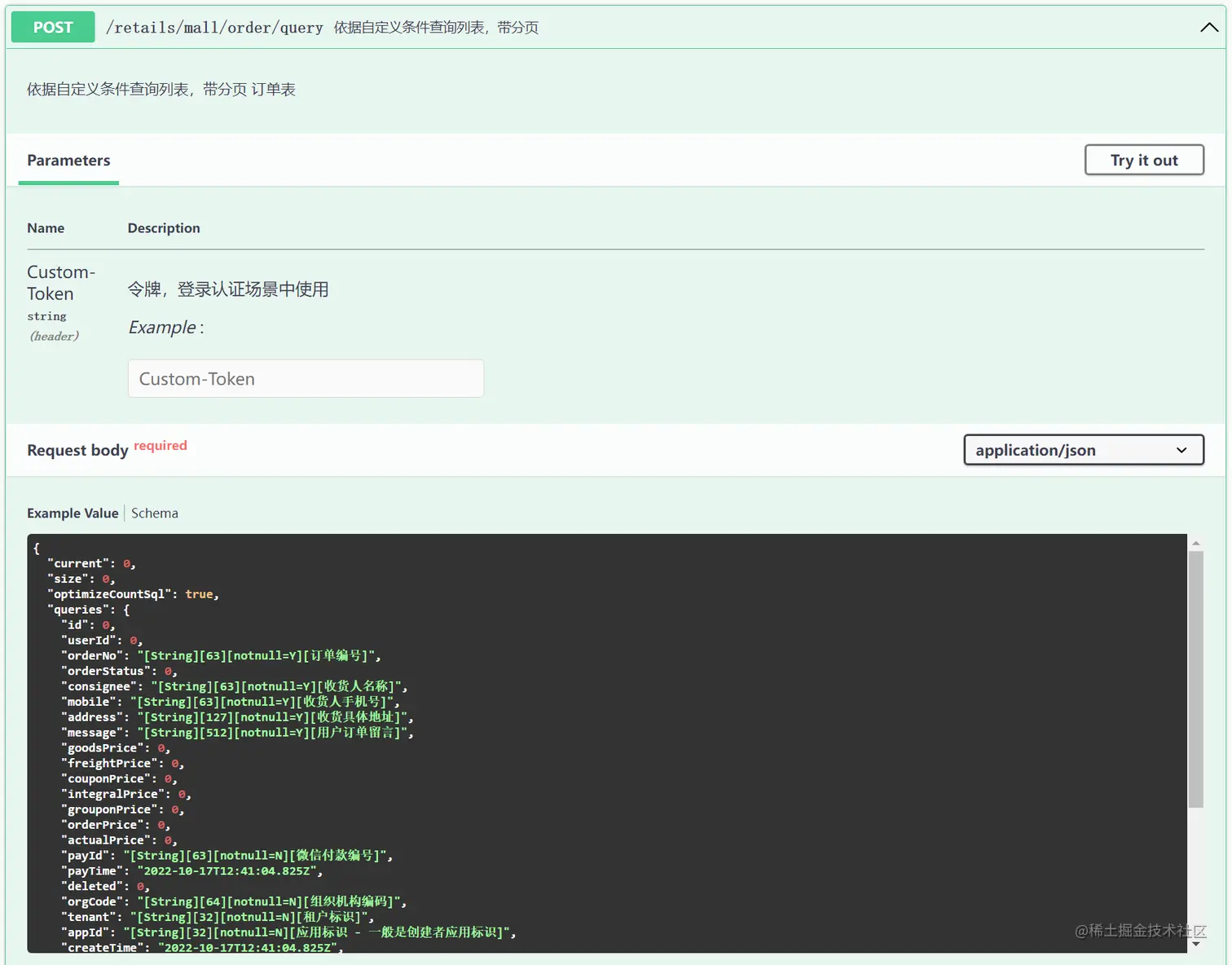1232x965 pixels.
Task: Click the "tenant" line in example JSON
Action: [x=218, y=917]
